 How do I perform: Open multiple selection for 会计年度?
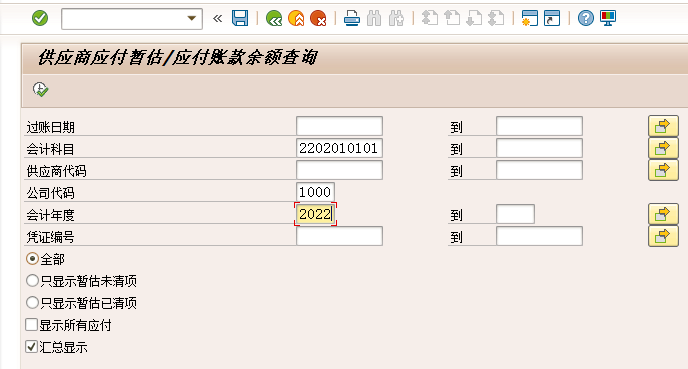663,214
